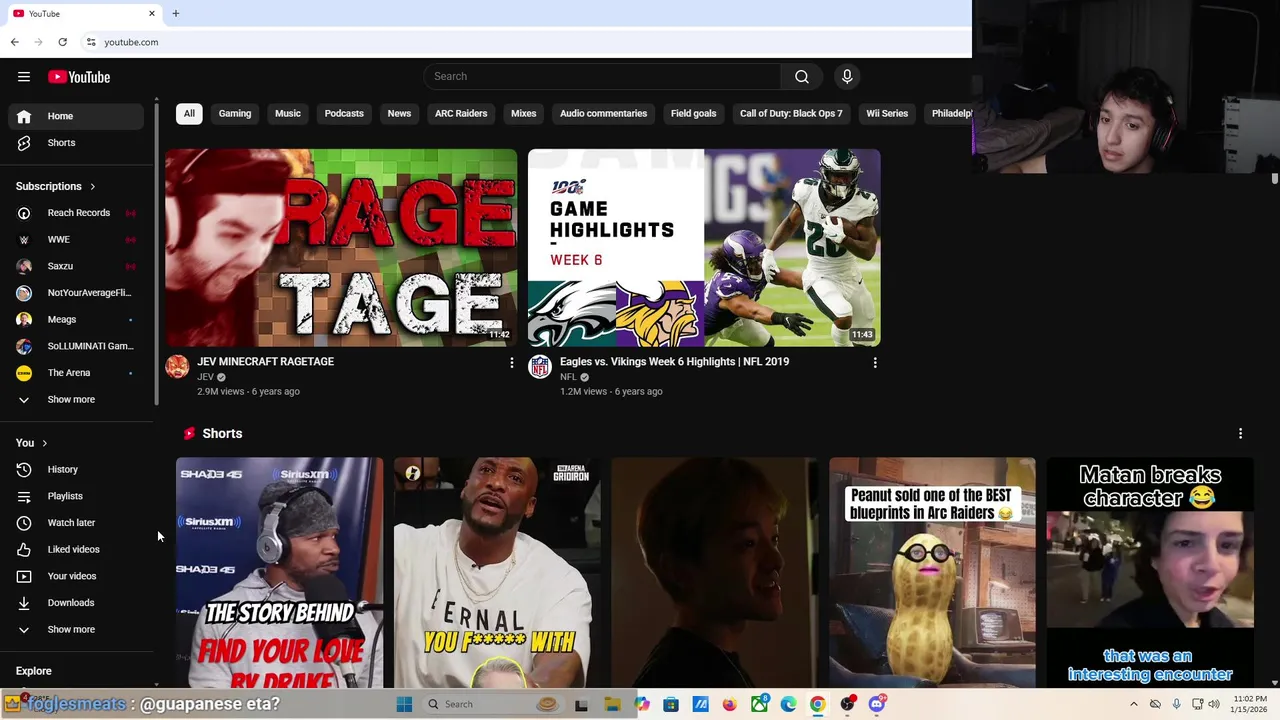
Task: Select the Podcasts filter chip
Action: coord(344,114)
